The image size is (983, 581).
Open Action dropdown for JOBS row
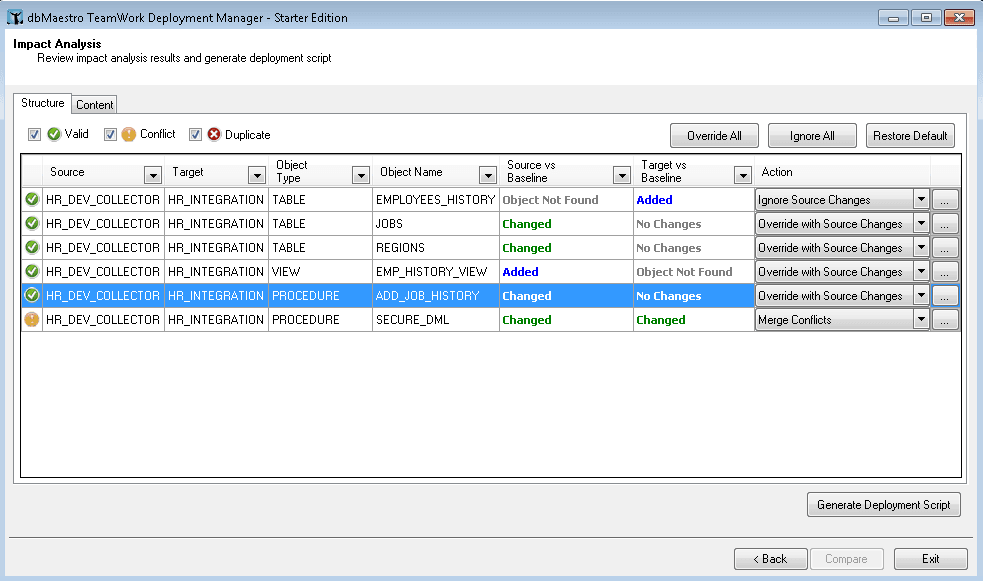pos(921,224)
